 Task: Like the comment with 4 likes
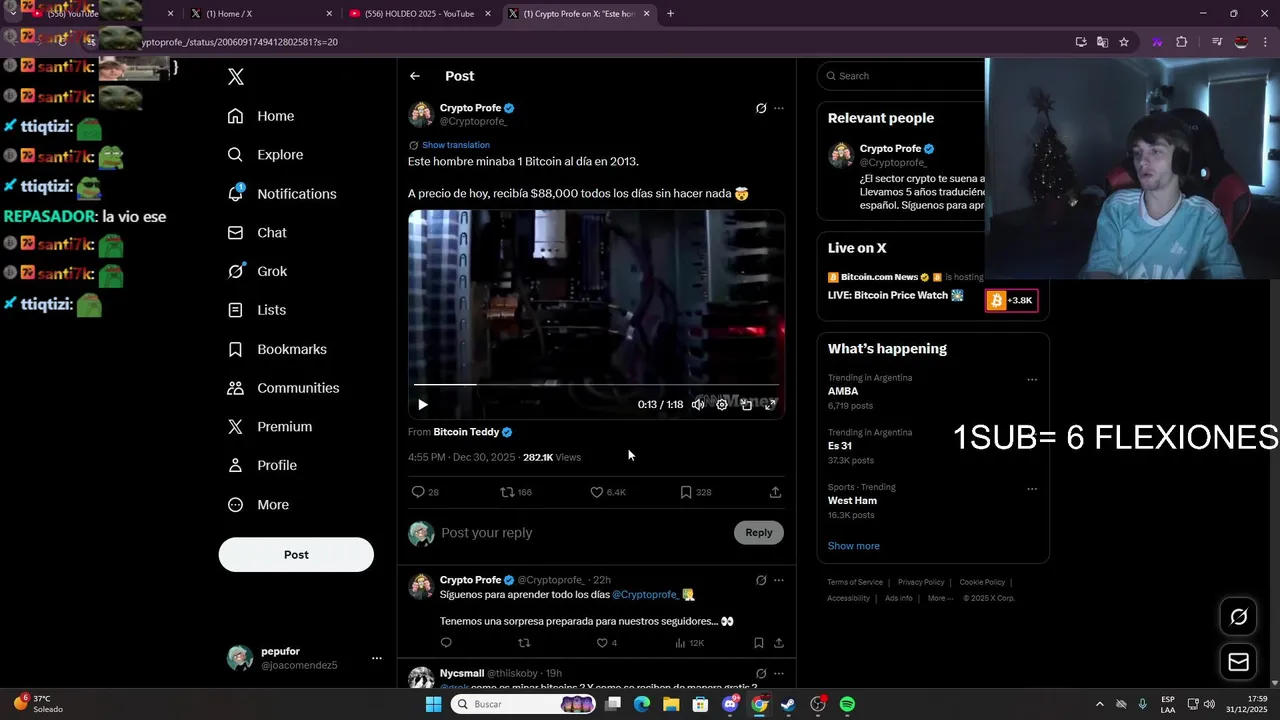pyautogui.click(x=607, y=643)
